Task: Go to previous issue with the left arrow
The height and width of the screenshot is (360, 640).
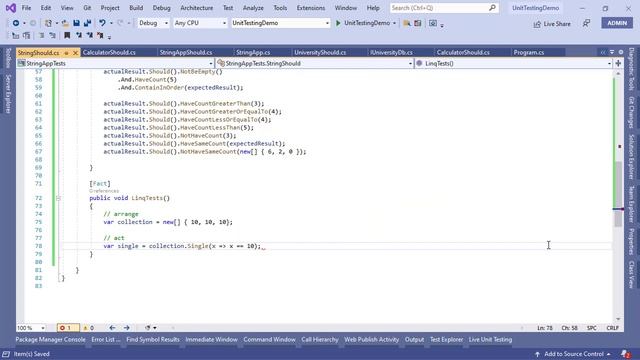Action: tap(112, 328)
